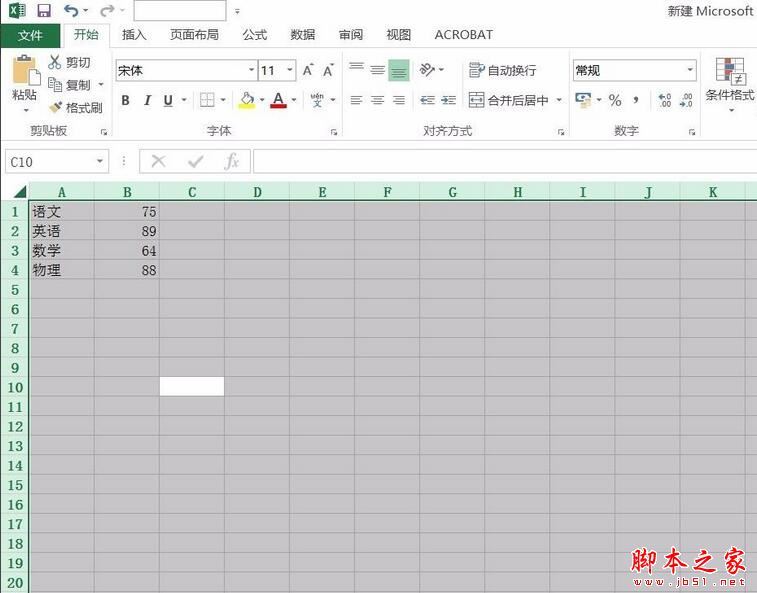This screenshot has width=757, height=593.
Task: Switch to the Data (数据) tab
Action: (303, 35)
